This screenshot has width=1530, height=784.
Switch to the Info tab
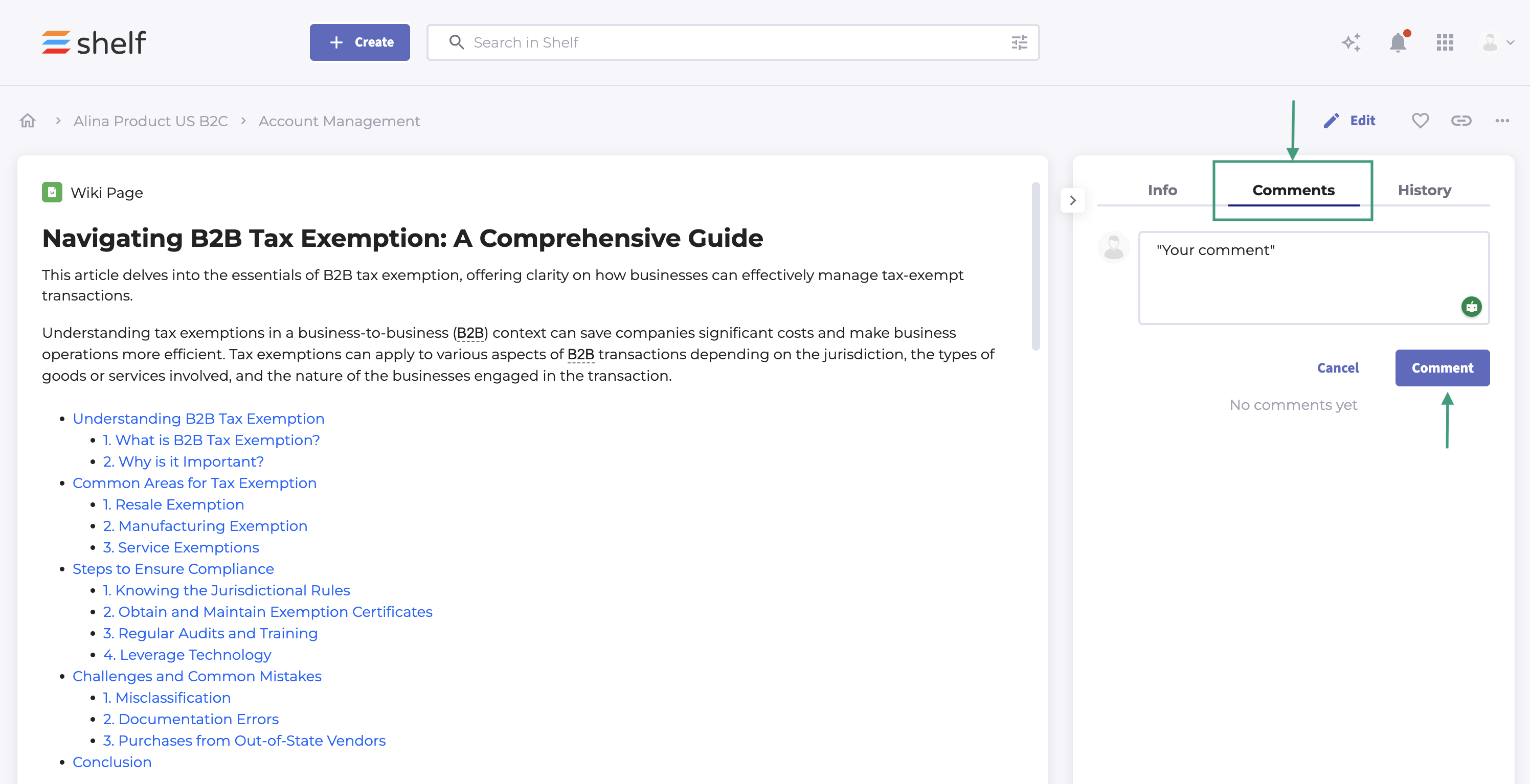coord(1162,190)
